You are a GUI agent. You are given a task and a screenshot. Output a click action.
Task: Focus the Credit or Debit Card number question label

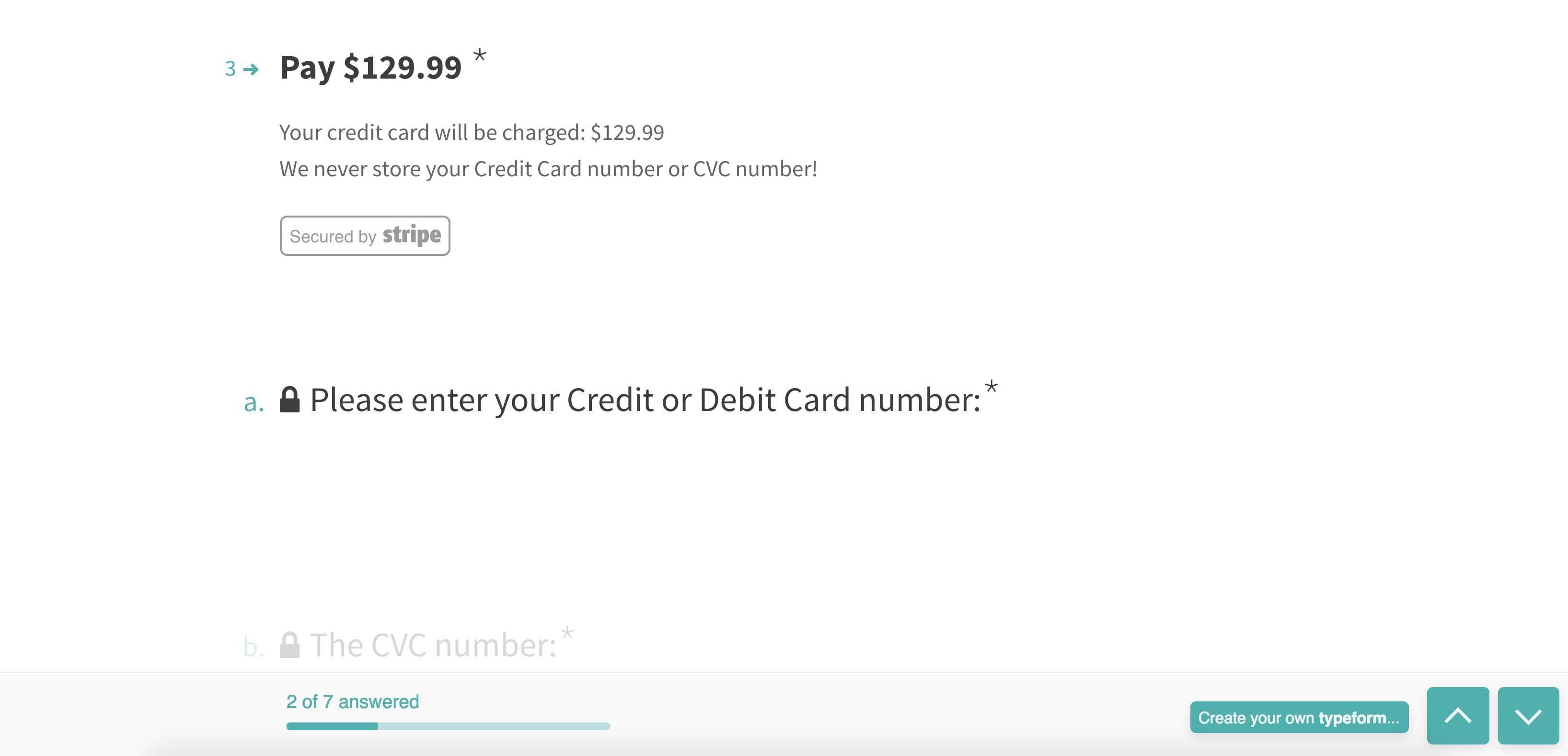[x=645, y=401]
